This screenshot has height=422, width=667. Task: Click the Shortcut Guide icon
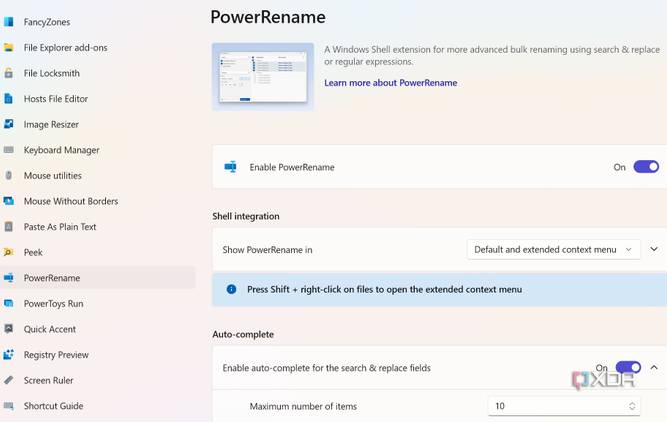tap(9, 406)
